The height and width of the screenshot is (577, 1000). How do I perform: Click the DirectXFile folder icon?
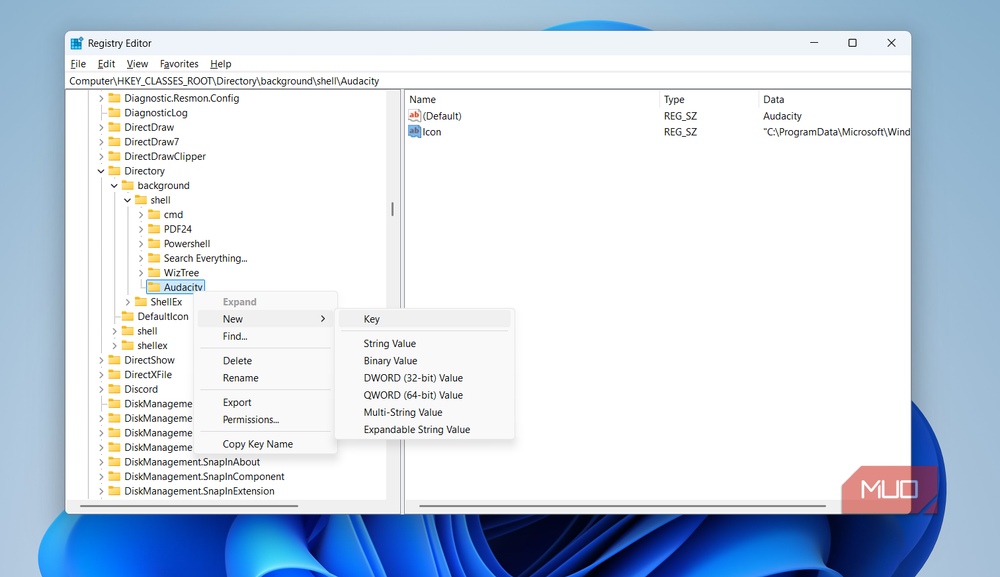(115, 374)
